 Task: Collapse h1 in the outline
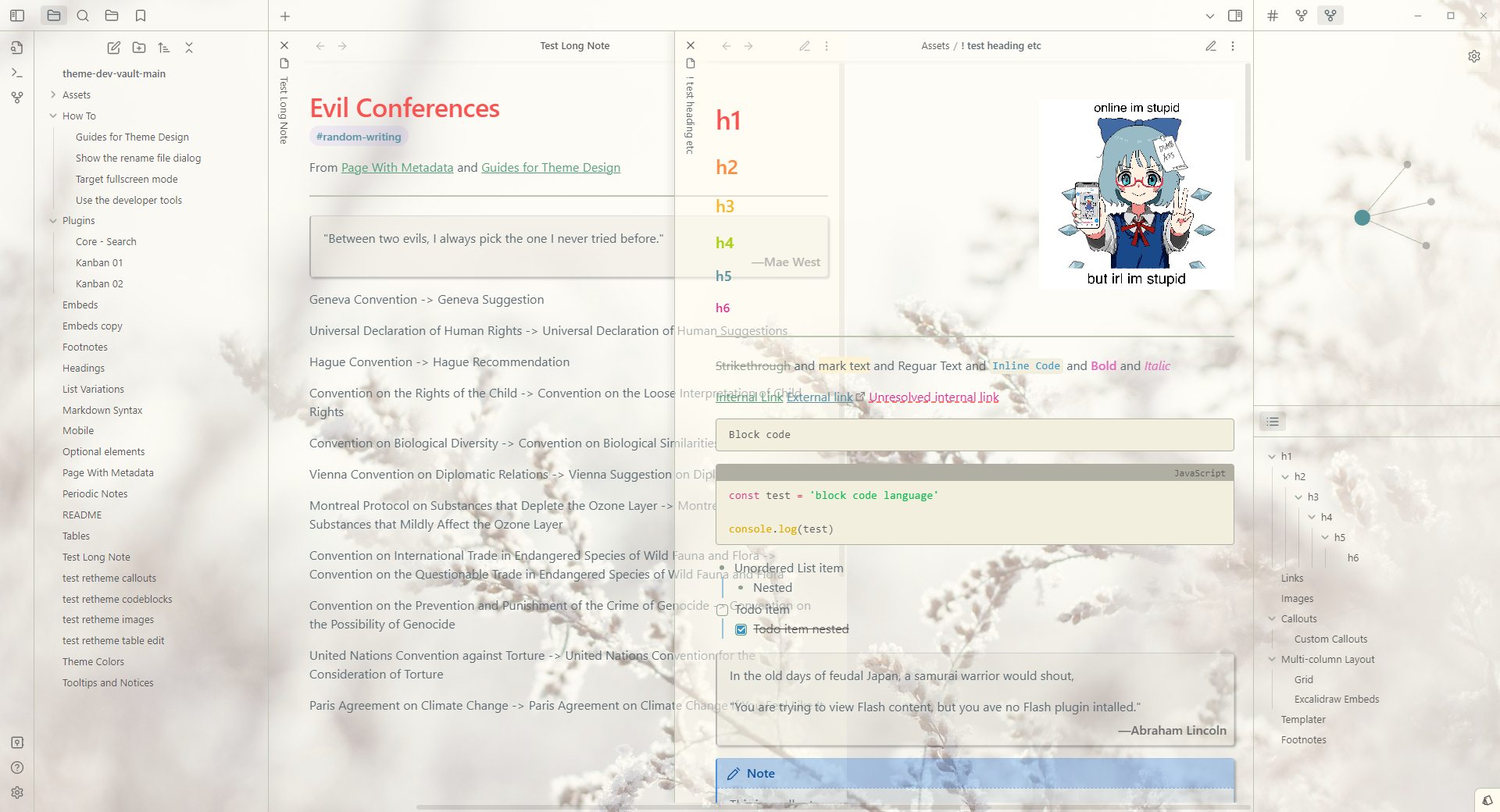[1272, 456]
